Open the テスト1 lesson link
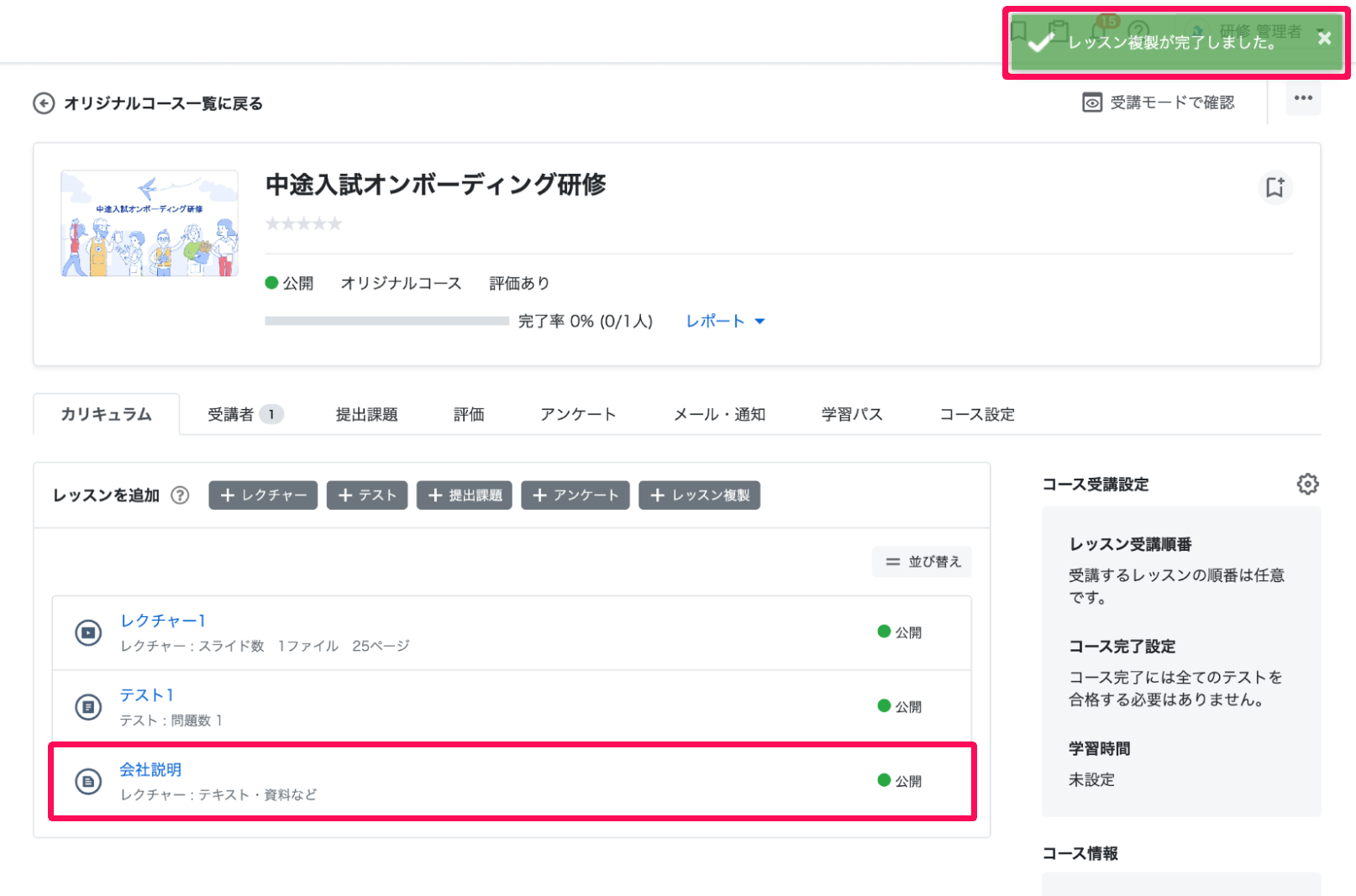This screenshot has width=1356, height=896. pos(146,695)
